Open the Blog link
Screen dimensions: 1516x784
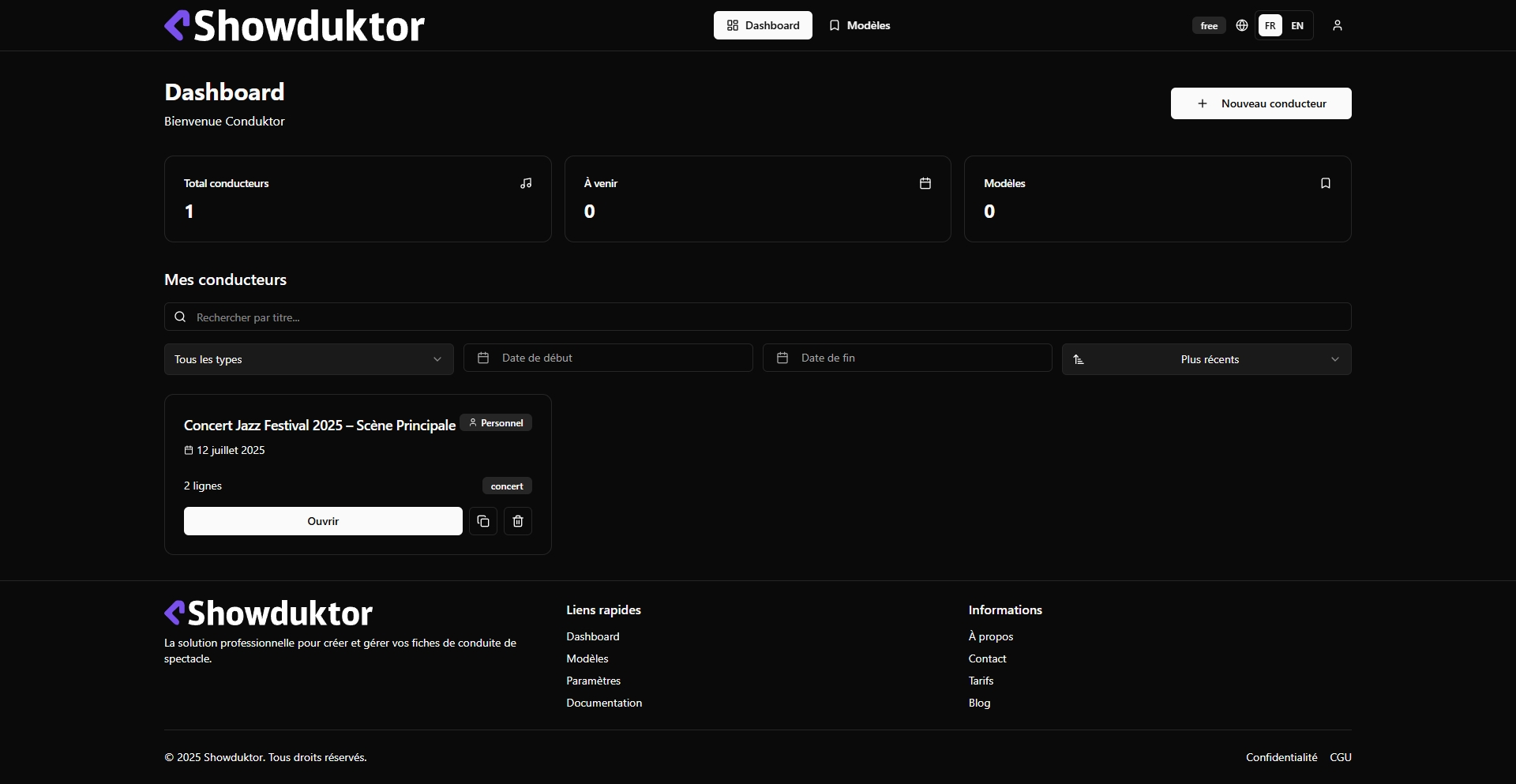980,703
